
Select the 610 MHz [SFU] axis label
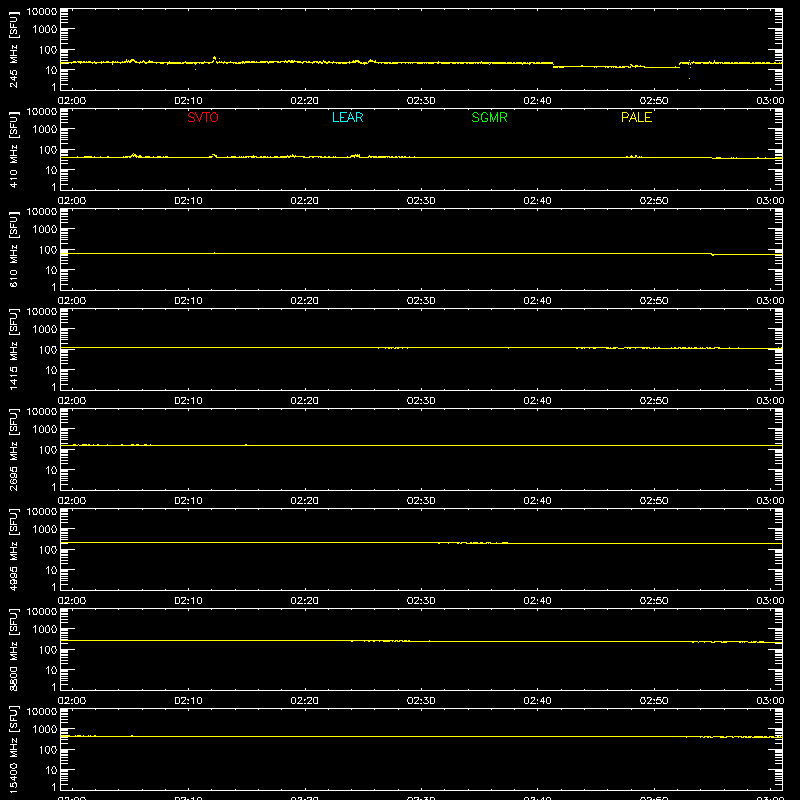13,250
